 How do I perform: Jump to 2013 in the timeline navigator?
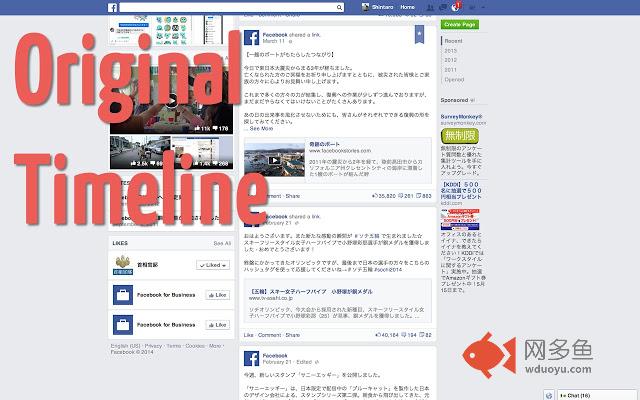pos(451,51)
